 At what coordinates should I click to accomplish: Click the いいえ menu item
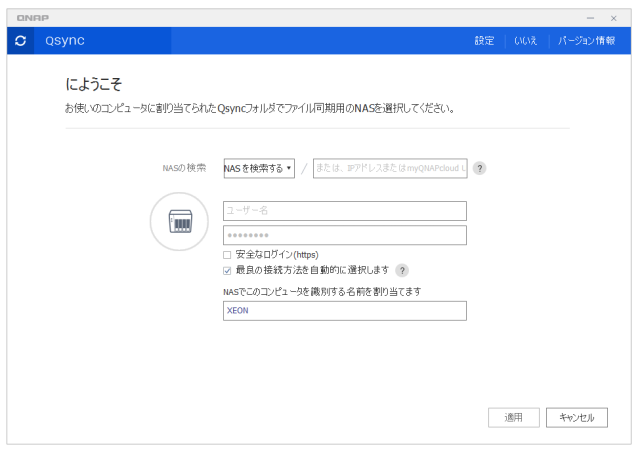pos(525,41)
